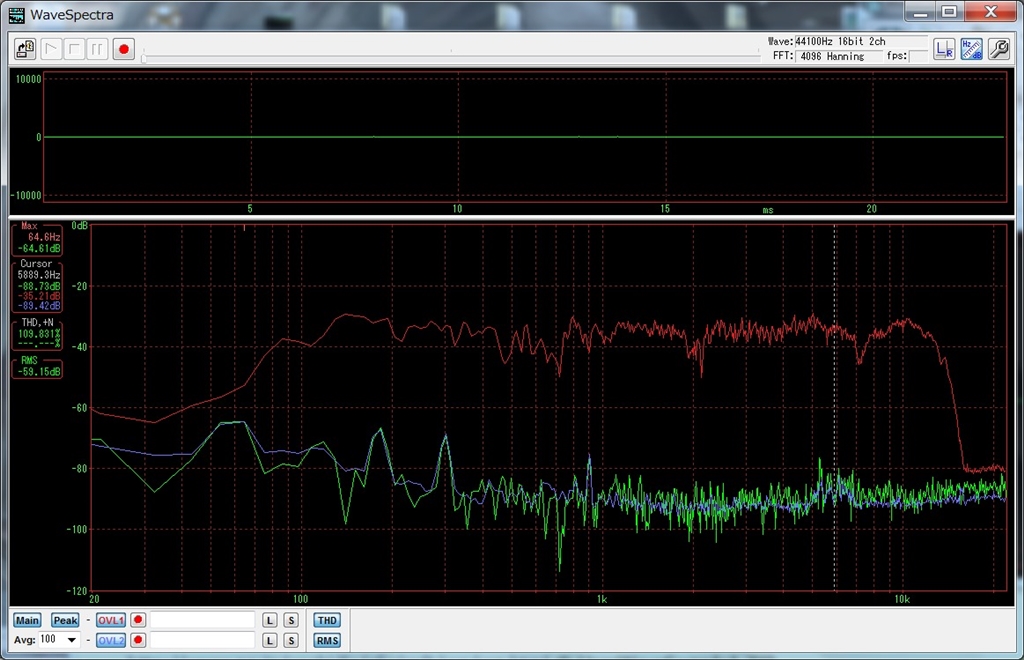
Task: Click the open wave file icon
Action: 25,48
